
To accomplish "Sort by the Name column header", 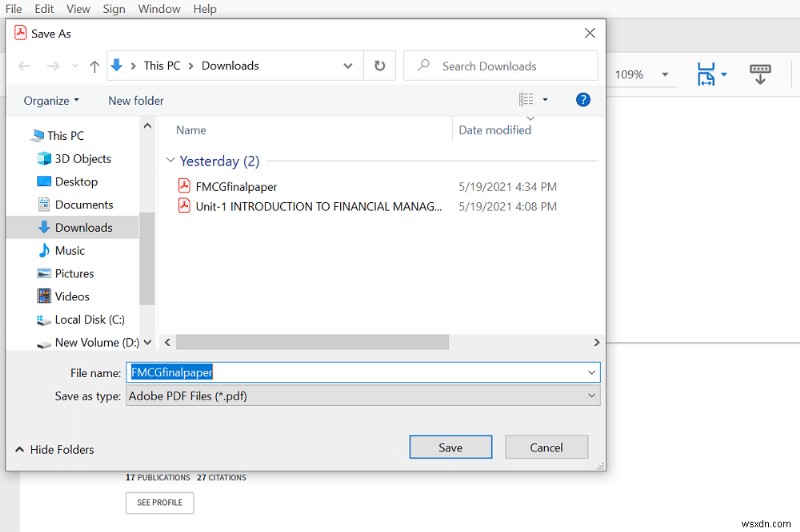I will (x=191, y=130).
